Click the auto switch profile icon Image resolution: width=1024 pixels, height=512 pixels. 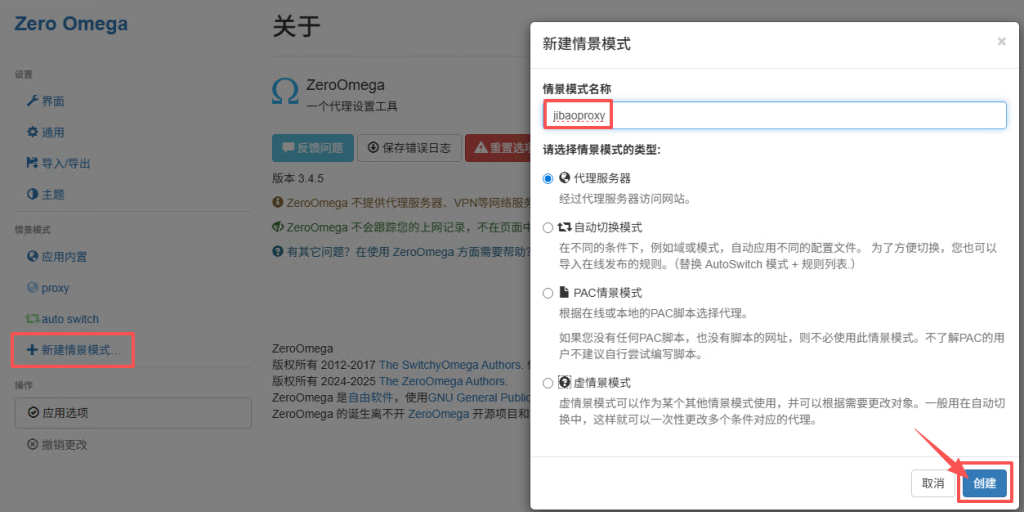pyautogui.click(x=32, y=319)
